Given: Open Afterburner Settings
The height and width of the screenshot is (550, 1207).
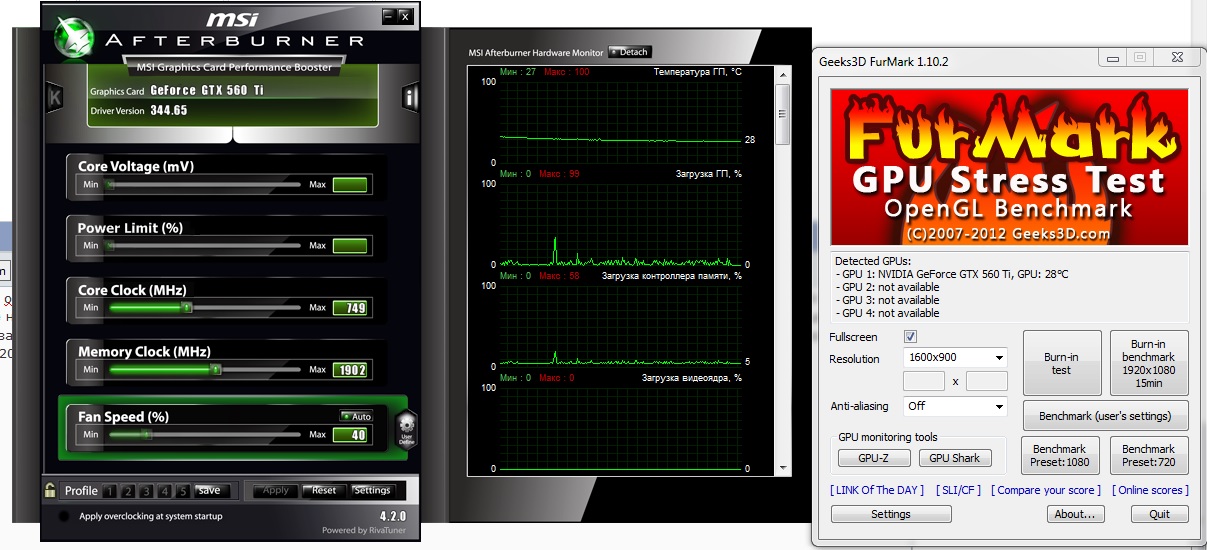Looking at the screenshot, I should point(372,490).
